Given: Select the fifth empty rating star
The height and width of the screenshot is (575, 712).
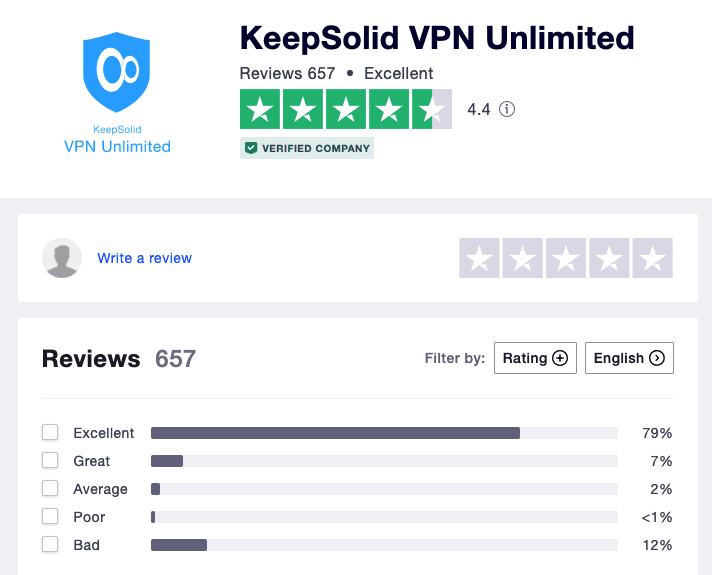Looking at the screenshot, I should (x=653, y=258).
